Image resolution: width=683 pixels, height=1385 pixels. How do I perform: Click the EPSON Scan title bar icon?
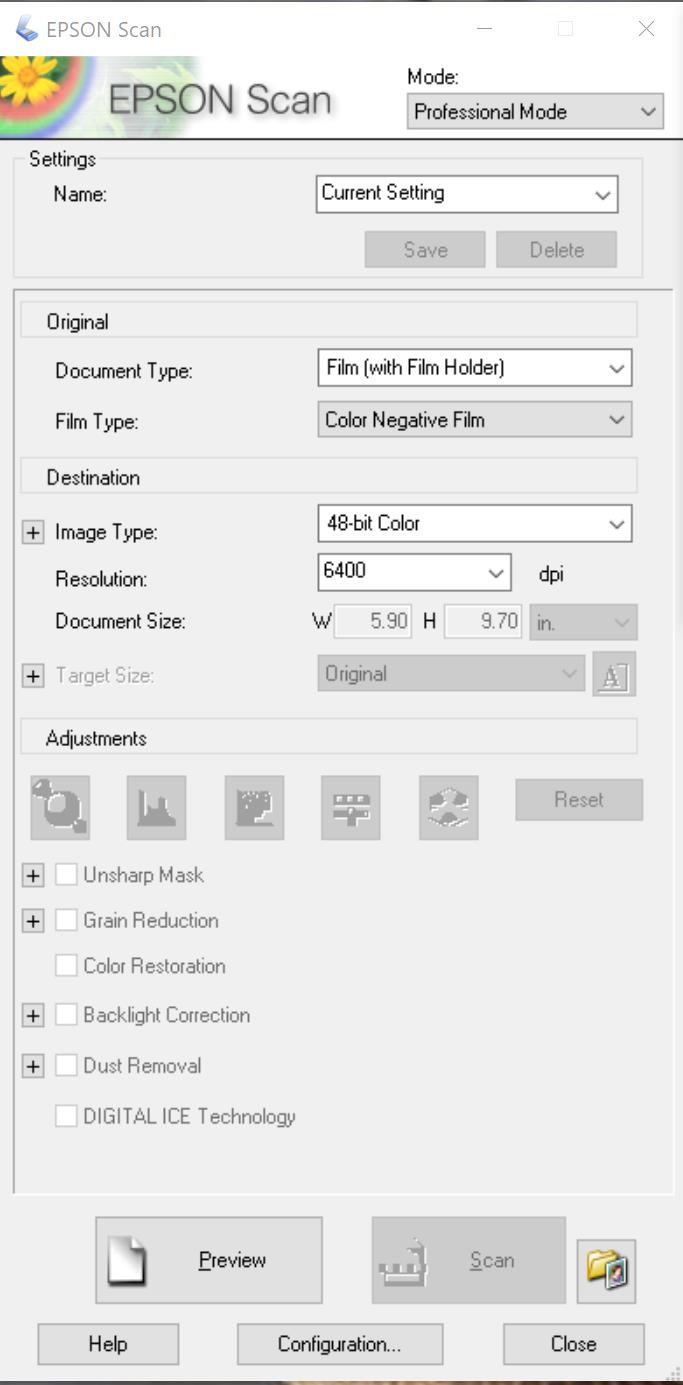tap(27, 28)
